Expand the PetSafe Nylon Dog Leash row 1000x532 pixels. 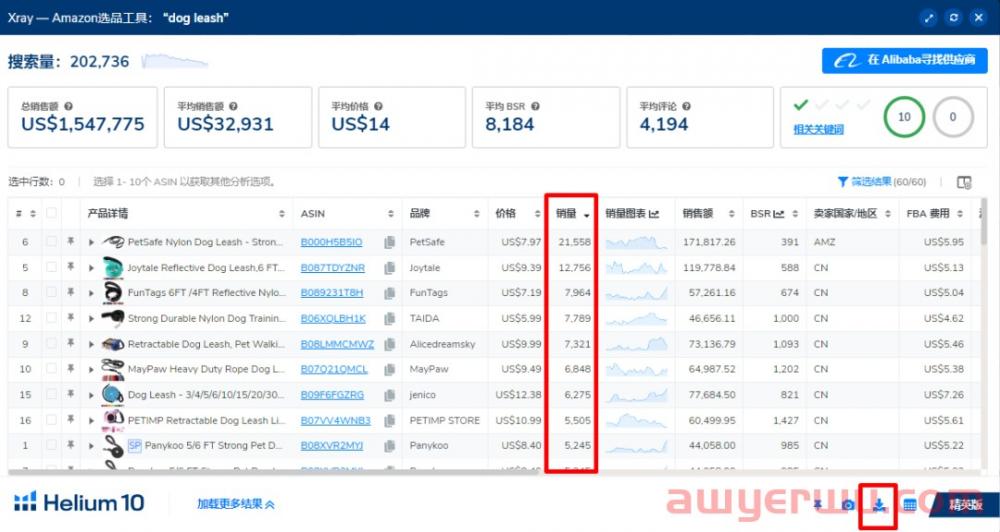click(91, 242)
